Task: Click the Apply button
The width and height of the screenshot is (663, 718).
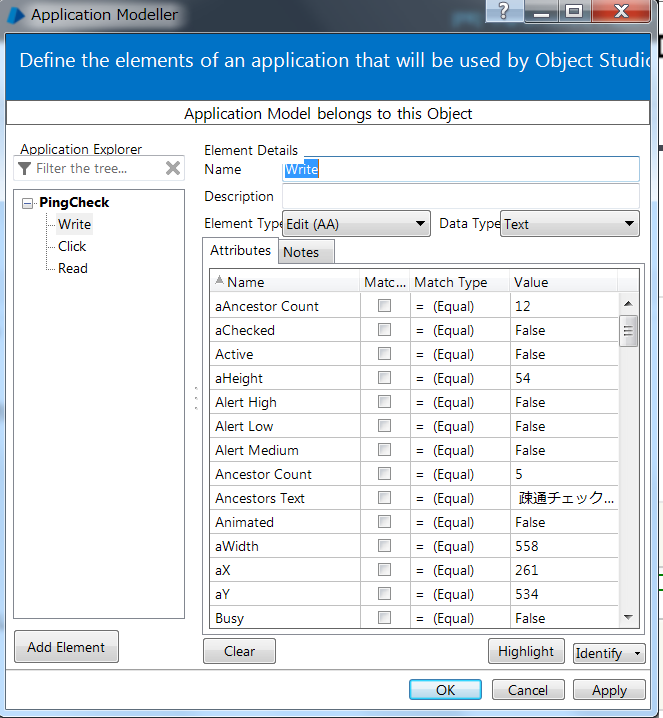Action: (x=609, y=690)
